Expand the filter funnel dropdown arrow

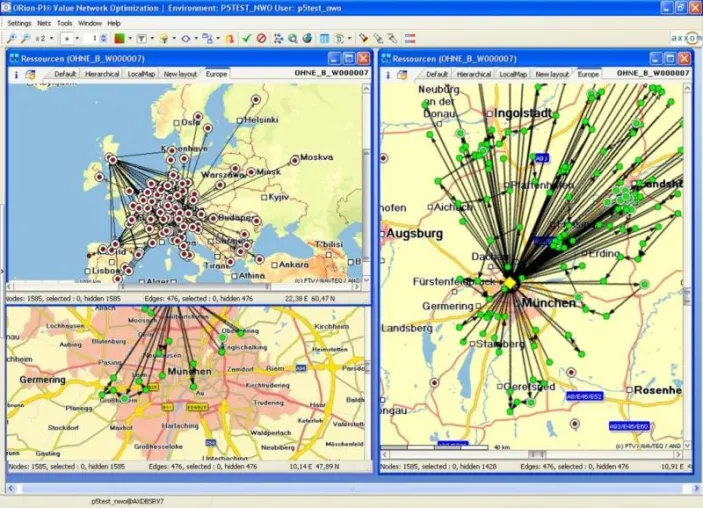(152, 39)
